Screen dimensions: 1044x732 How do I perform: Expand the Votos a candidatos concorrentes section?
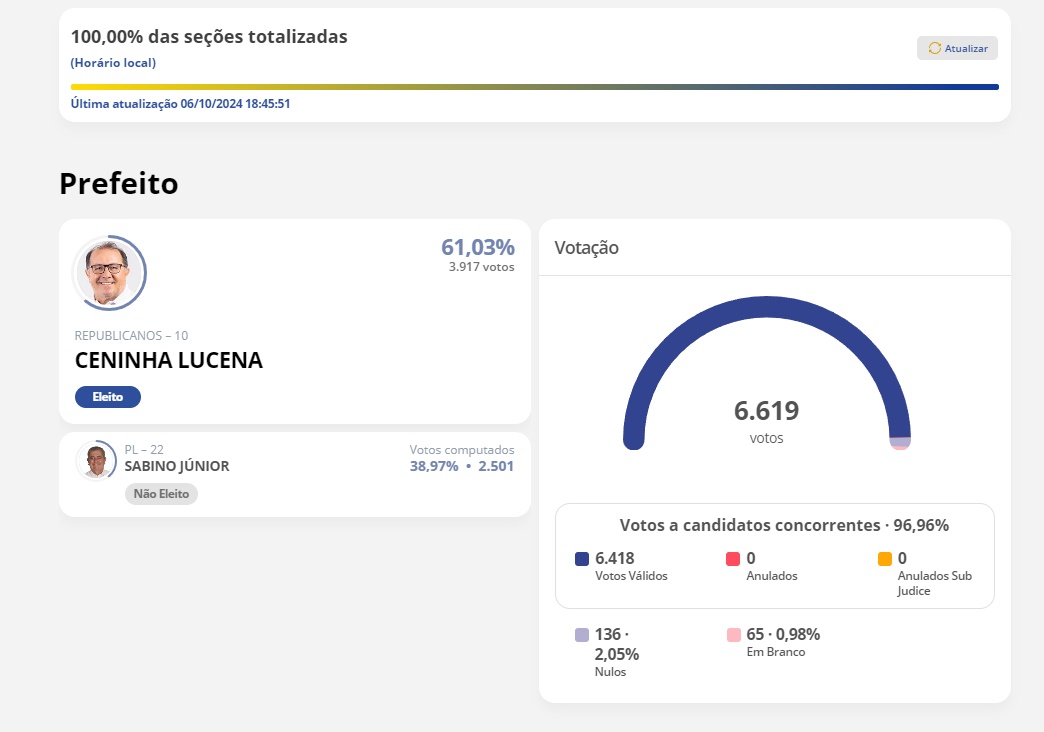[774, 524]
